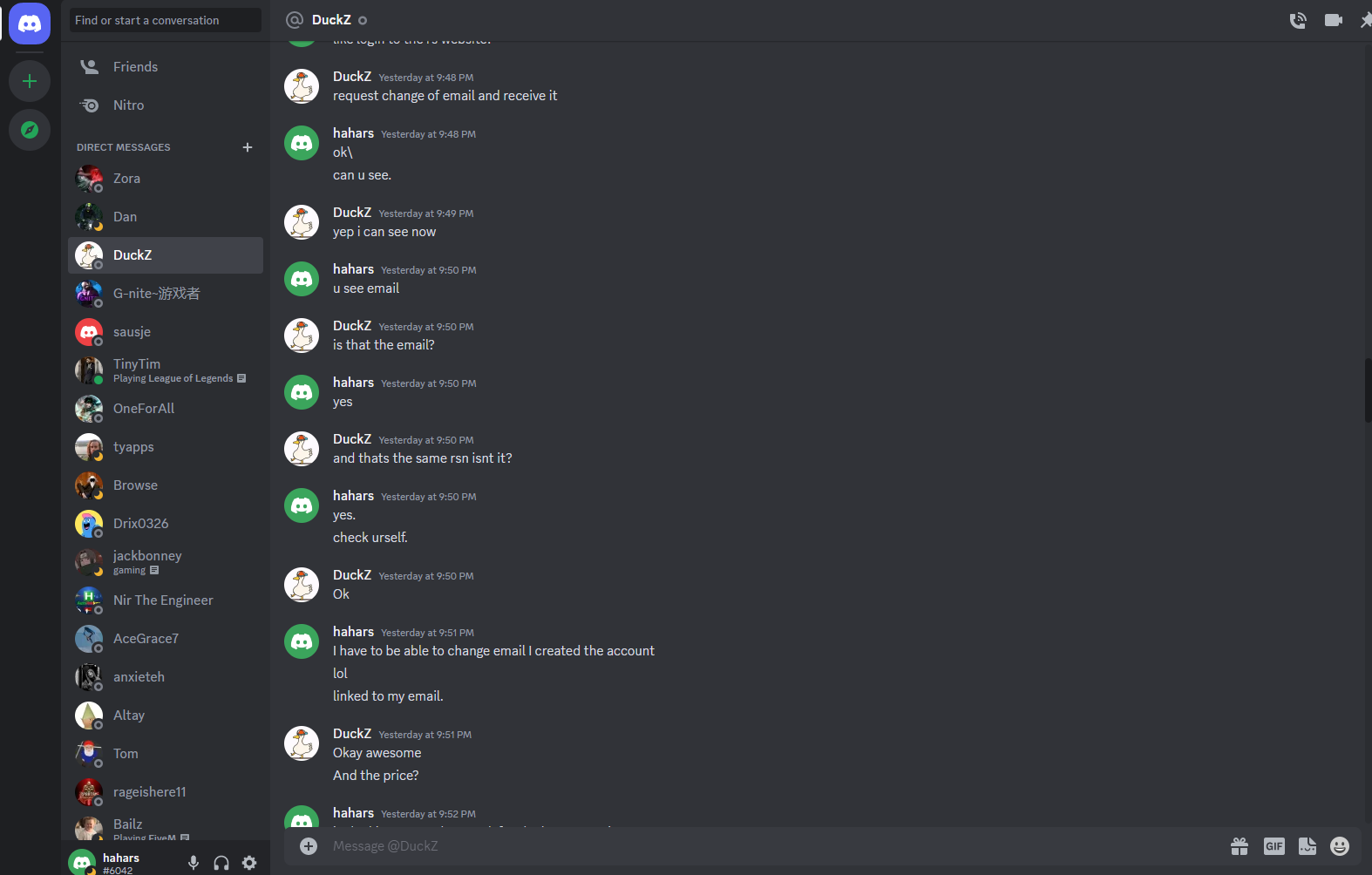Start a video call icon
Screen dimensions: 1372x875
(1334, 20)
